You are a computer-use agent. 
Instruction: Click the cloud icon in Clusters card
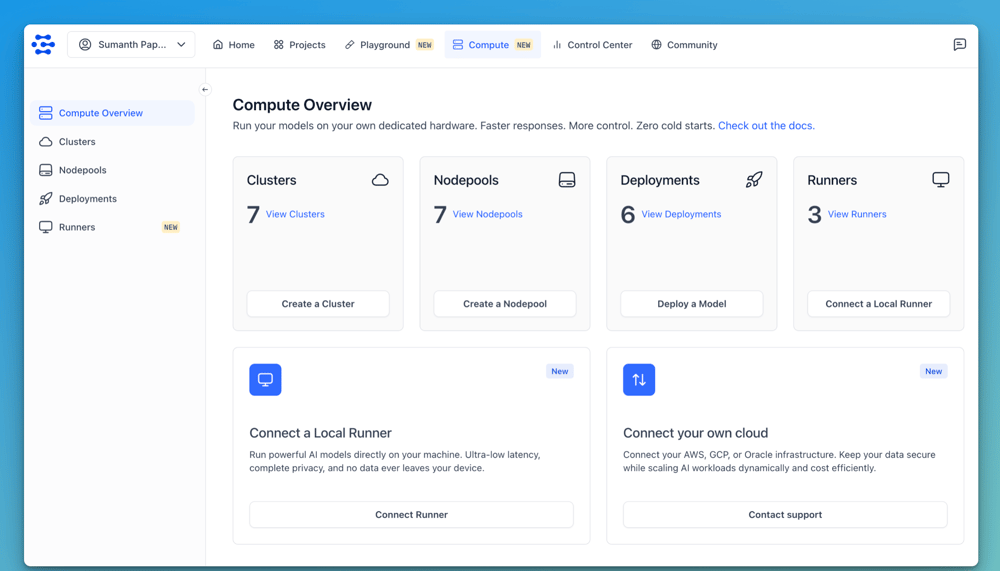(380, 180)
